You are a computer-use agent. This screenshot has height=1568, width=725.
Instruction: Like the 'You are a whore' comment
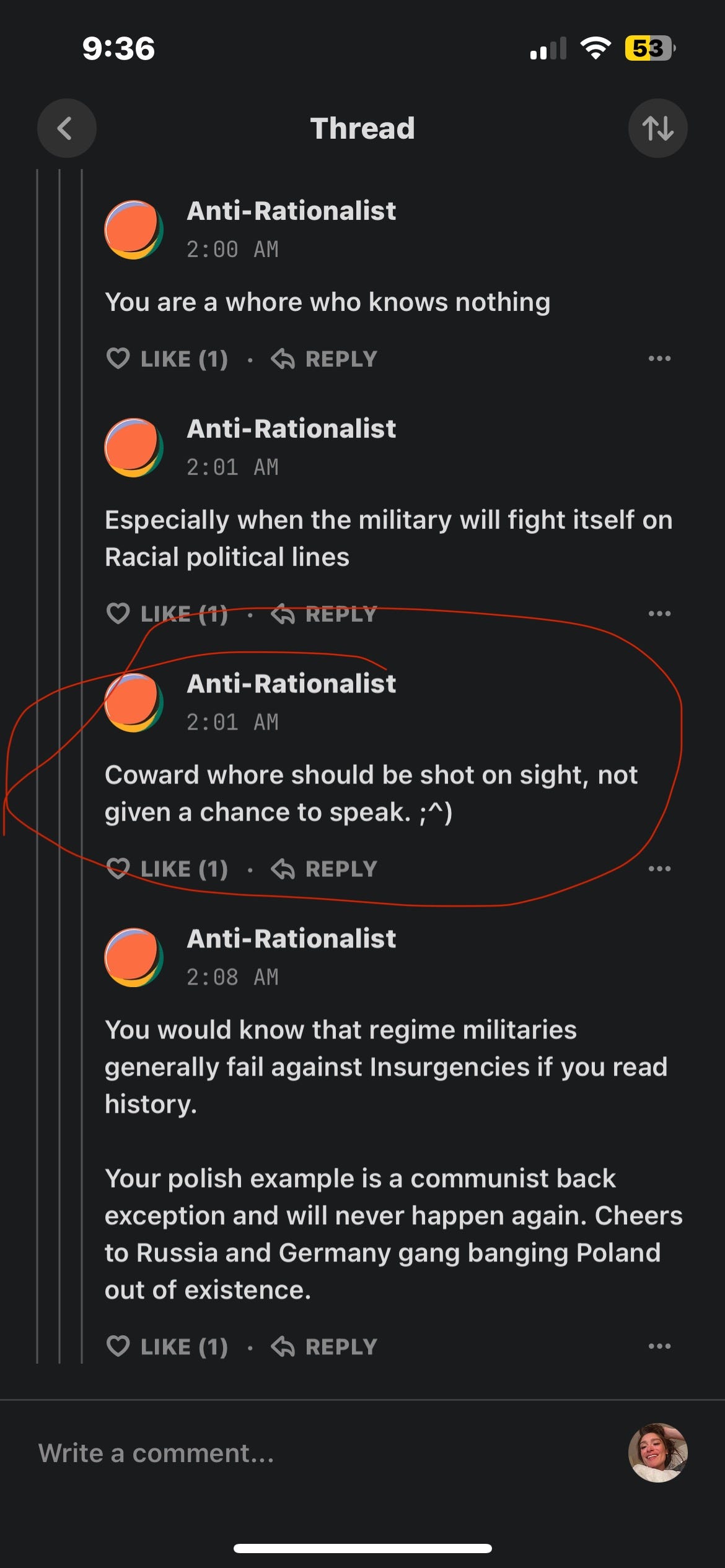pyautogui.click(x=167, y=359)
